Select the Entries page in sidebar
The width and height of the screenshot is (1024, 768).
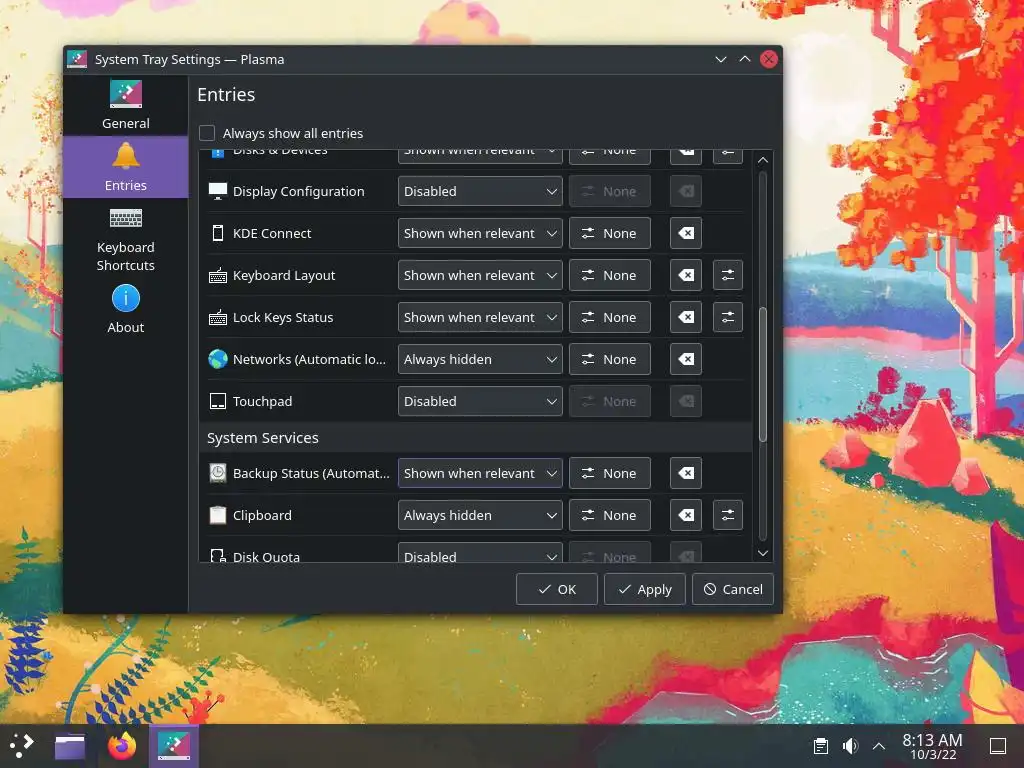(x=125, y=167)
